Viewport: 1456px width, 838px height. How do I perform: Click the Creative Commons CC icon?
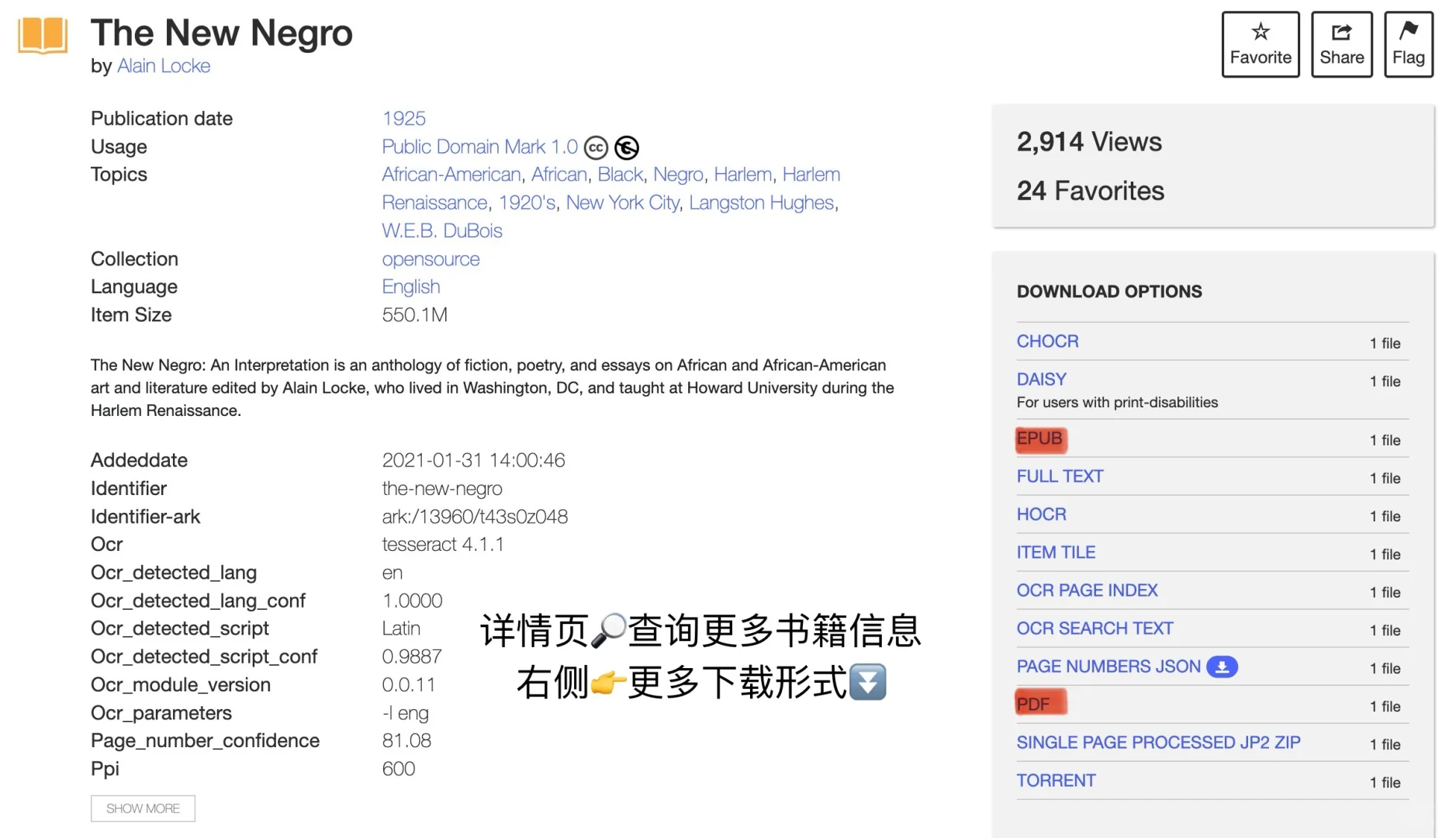click(596, 147)
